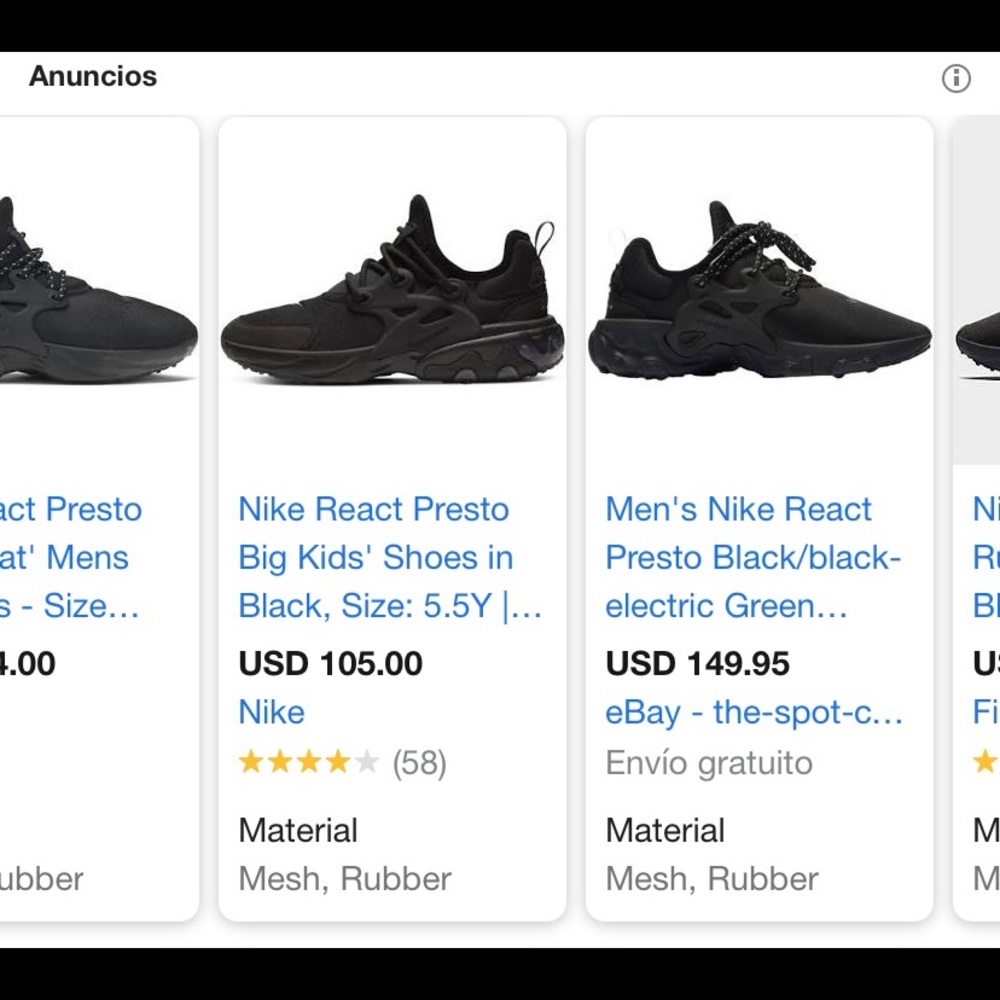Select the USD 149.95 price
This screenshot has width=1000, height=1000.
click(x=697, y=663)
